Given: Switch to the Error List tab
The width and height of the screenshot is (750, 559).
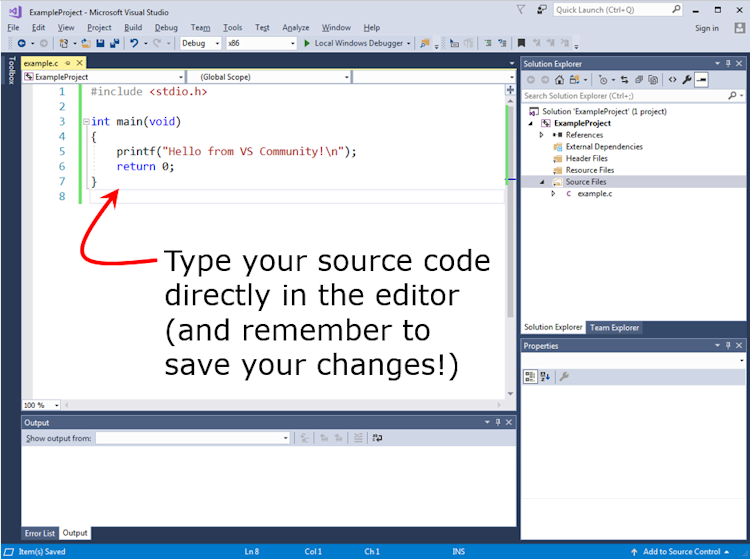Looking at the screenshot, I should click(x=40, y=533).
